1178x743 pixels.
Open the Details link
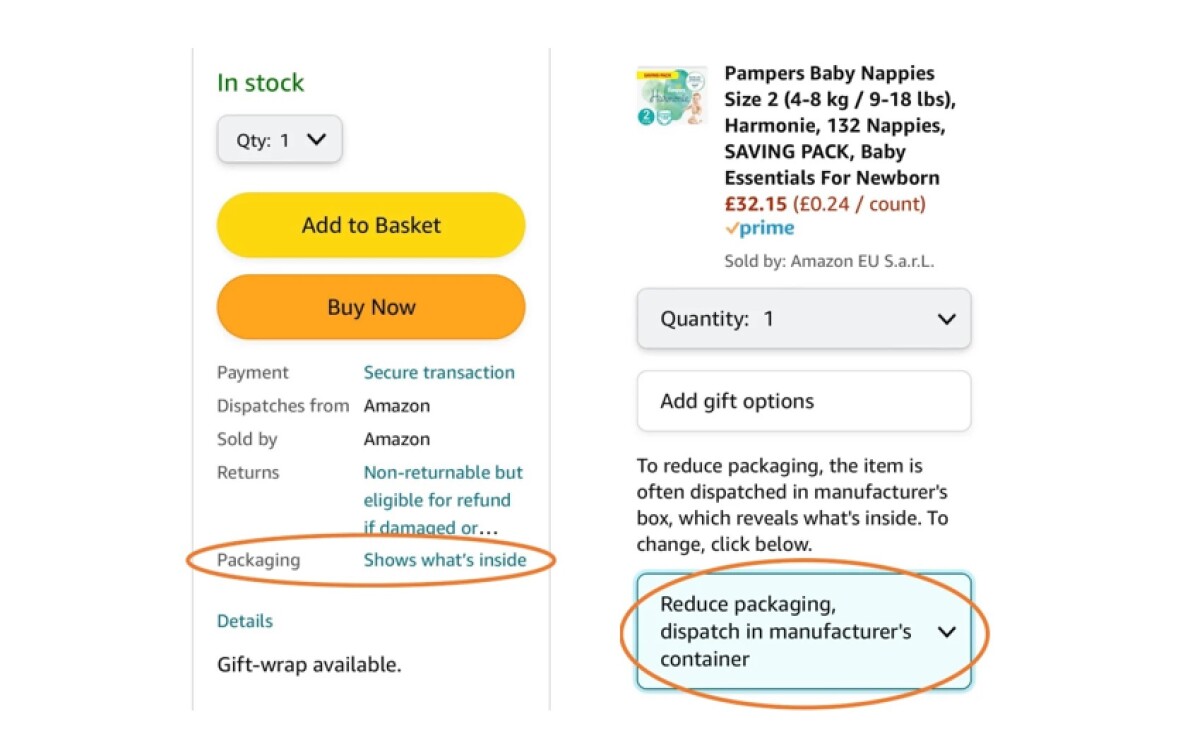(245, 621)
